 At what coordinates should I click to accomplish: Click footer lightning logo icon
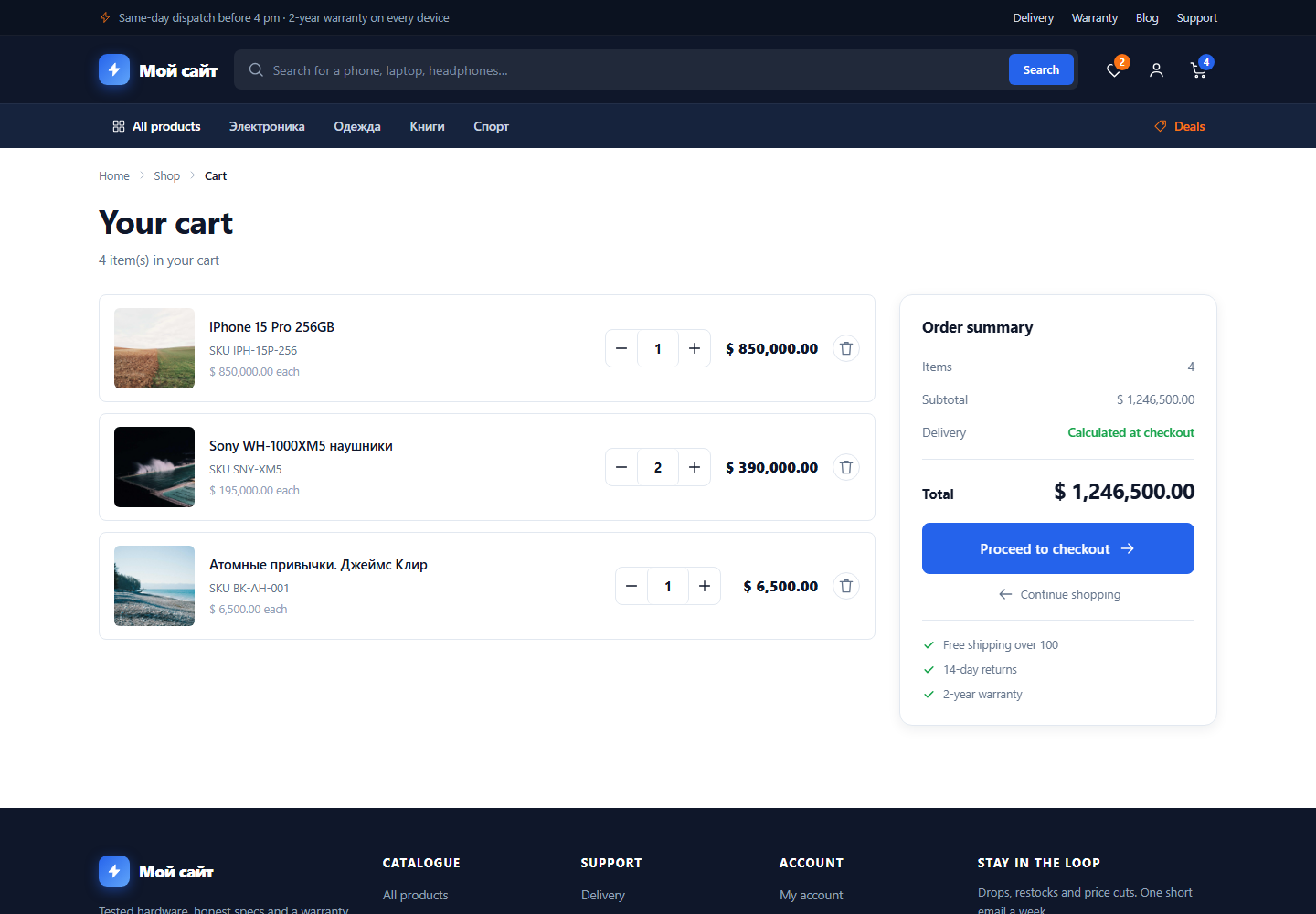(114, 871)
